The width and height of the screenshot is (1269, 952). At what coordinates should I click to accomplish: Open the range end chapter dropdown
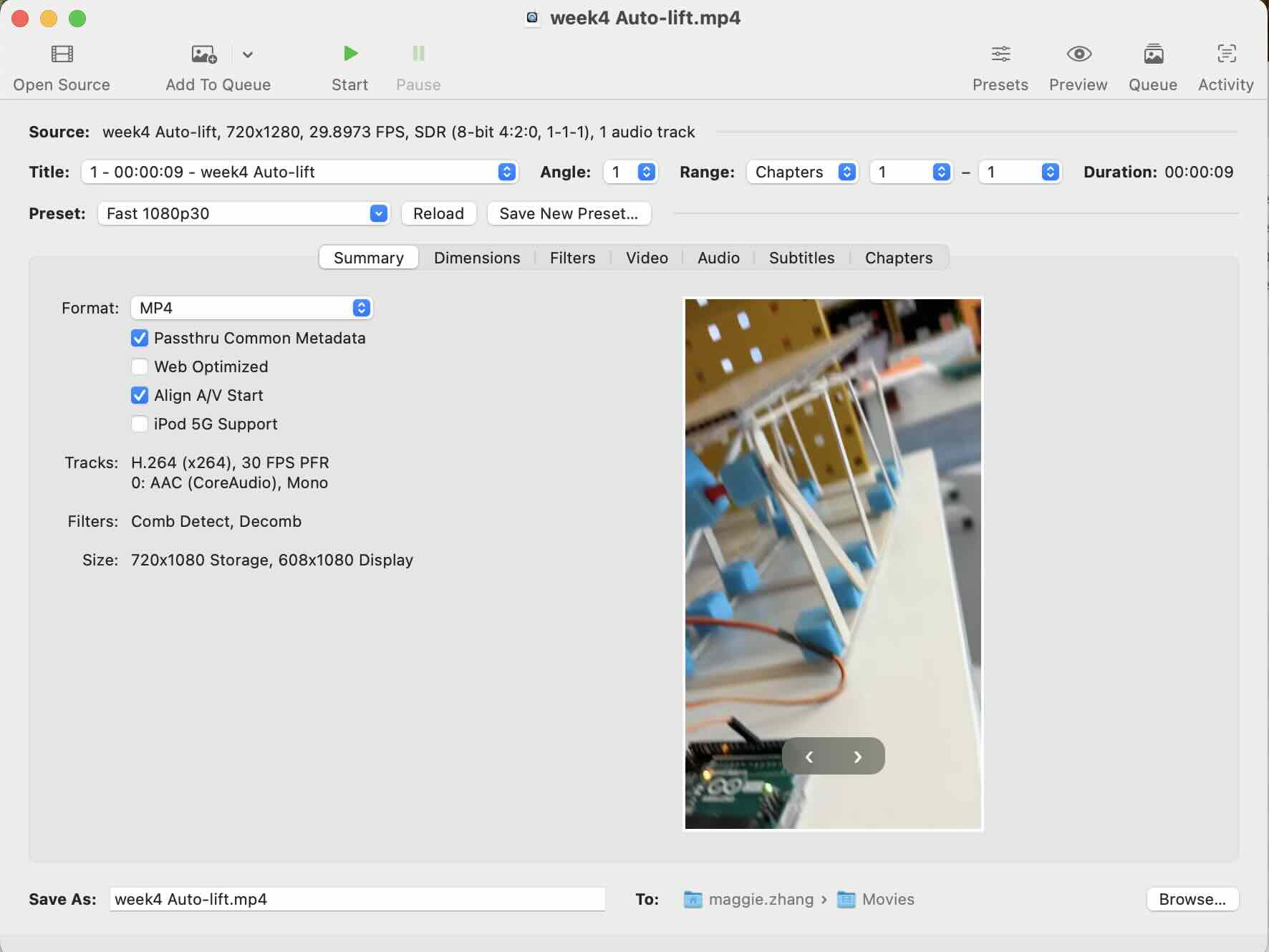click(1020, 172)
